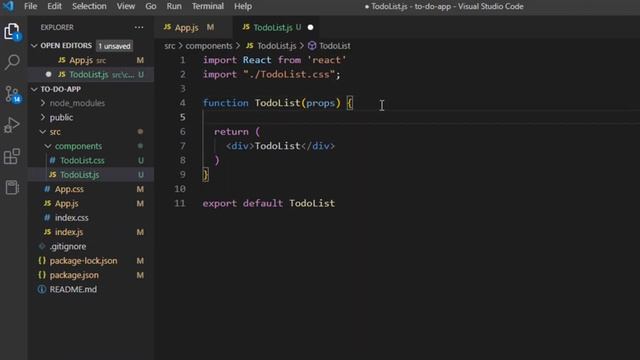The height and width of the screenshot is (360, 640).
Task: Click TodoList symbol icon in breadcrumb
Action: tap(312, 46)
